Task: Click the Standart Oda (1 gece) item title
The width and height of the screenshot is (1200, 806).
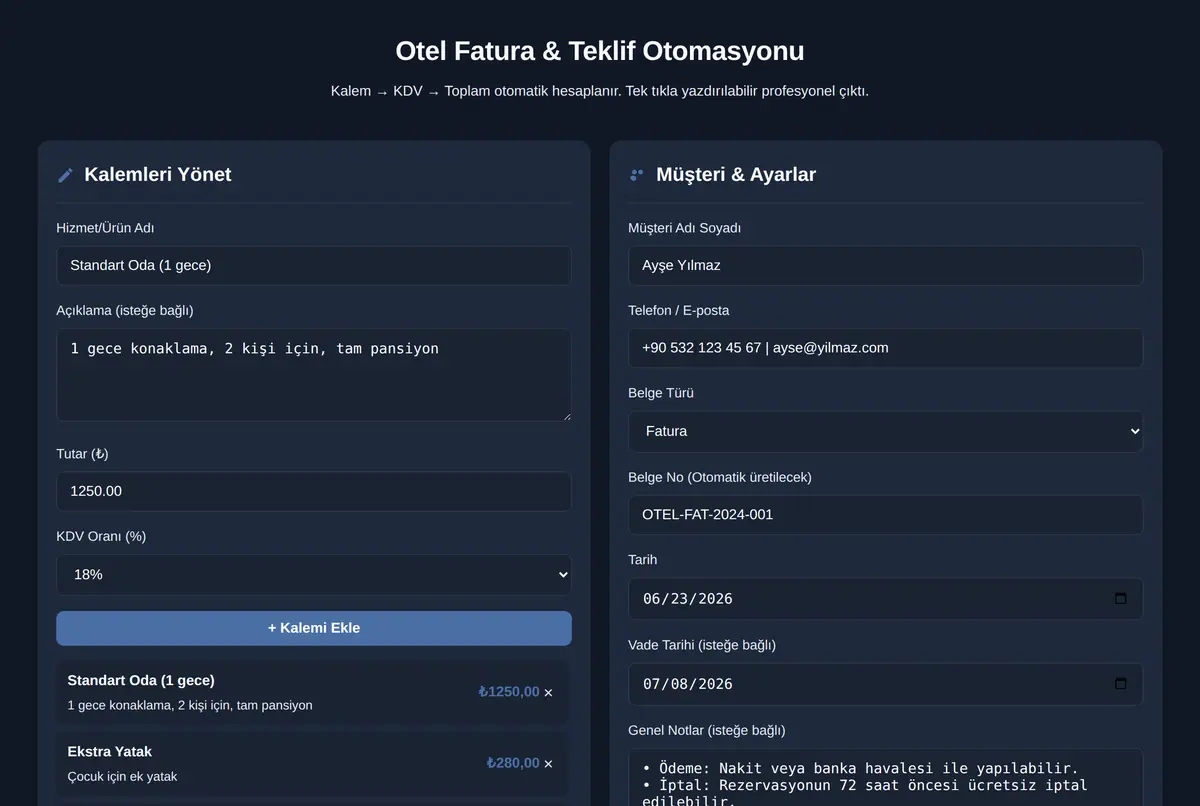Action: pos(141,680)
